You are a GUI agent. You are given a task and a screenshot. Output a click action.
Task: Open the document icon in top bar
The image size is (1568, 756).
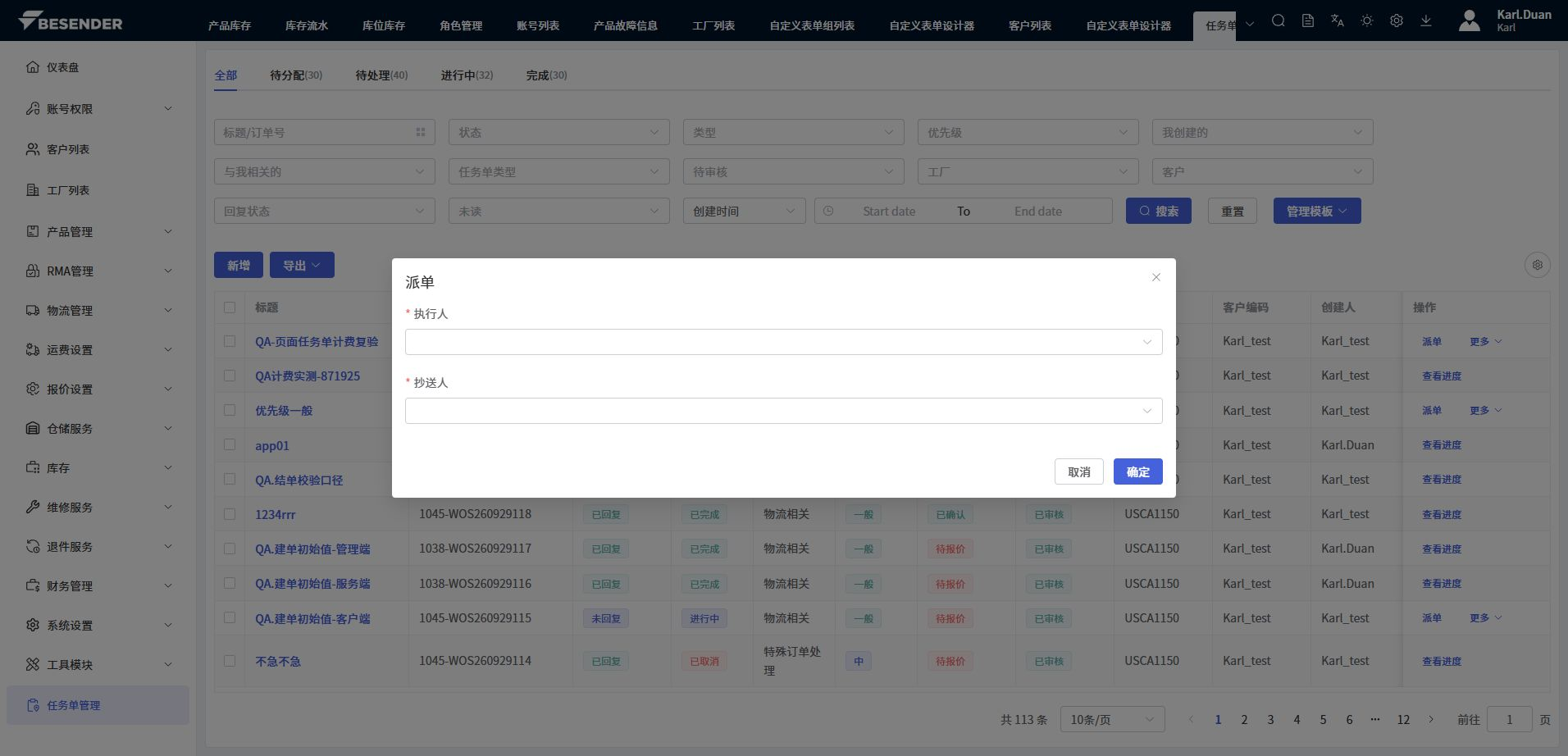tap(1307, 20)
